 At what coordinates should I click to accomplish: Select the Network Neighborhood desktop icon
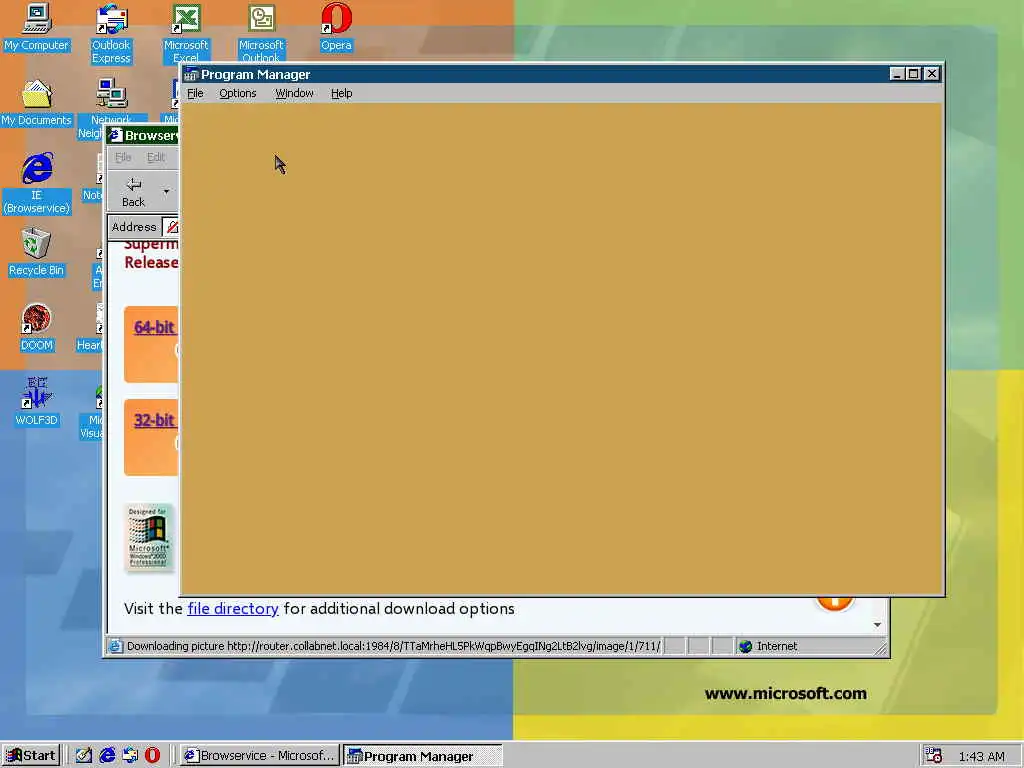[111, 108]
